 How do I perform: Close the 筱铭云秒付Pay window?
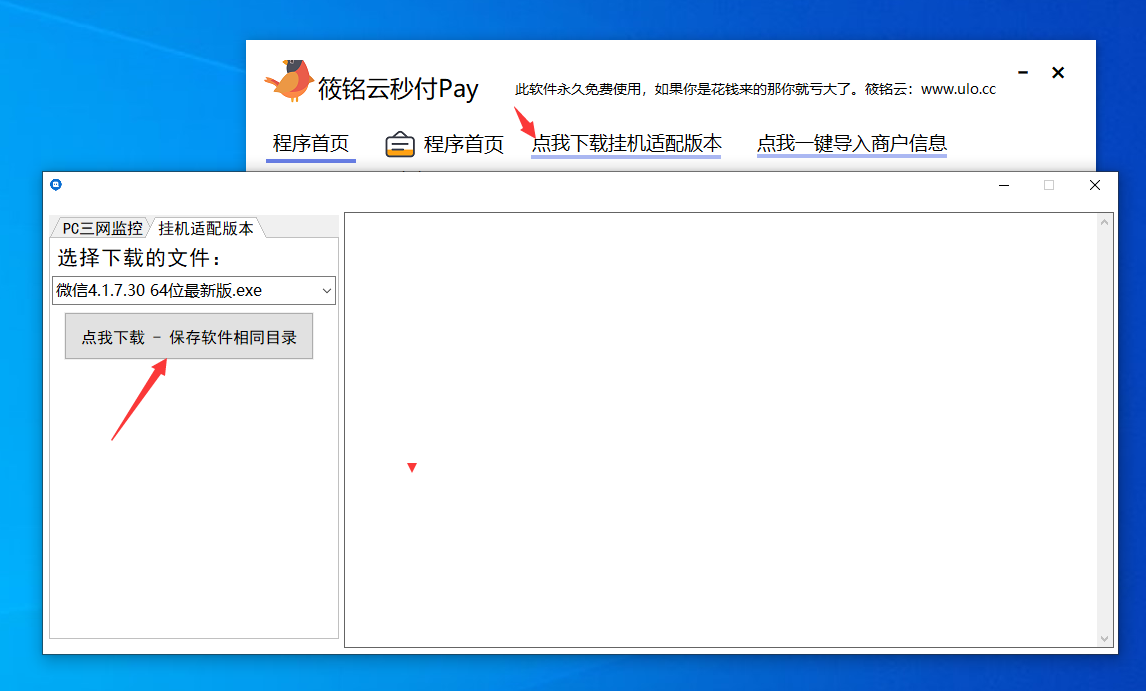pyautogui.click(x=1058, y=72)
